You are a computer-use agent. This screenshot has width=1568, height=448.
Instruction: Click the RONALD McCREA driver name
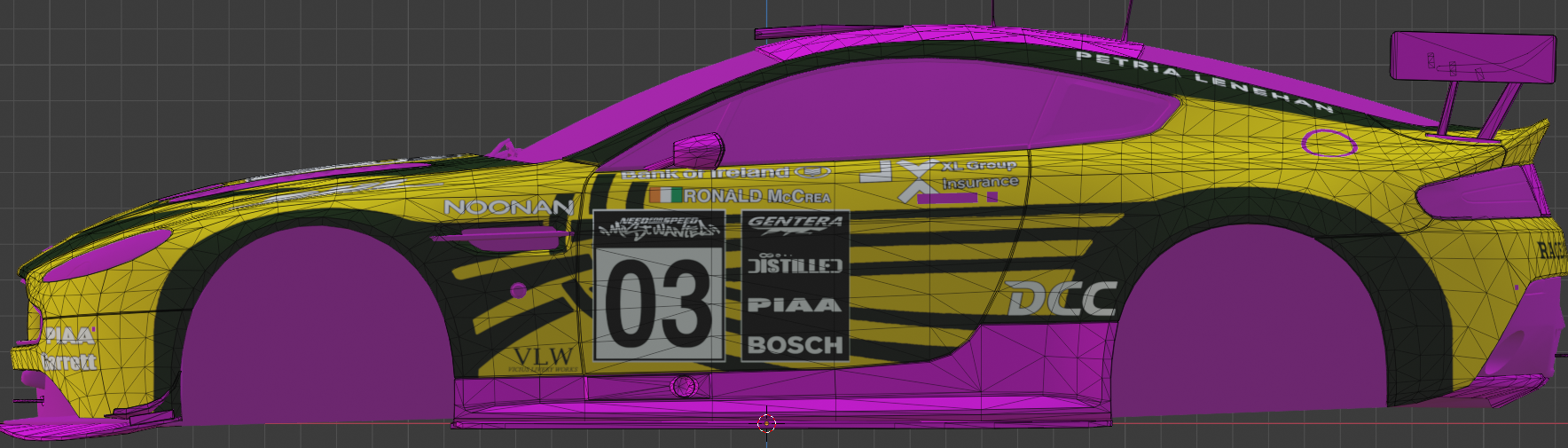click(x=757, y=196)
